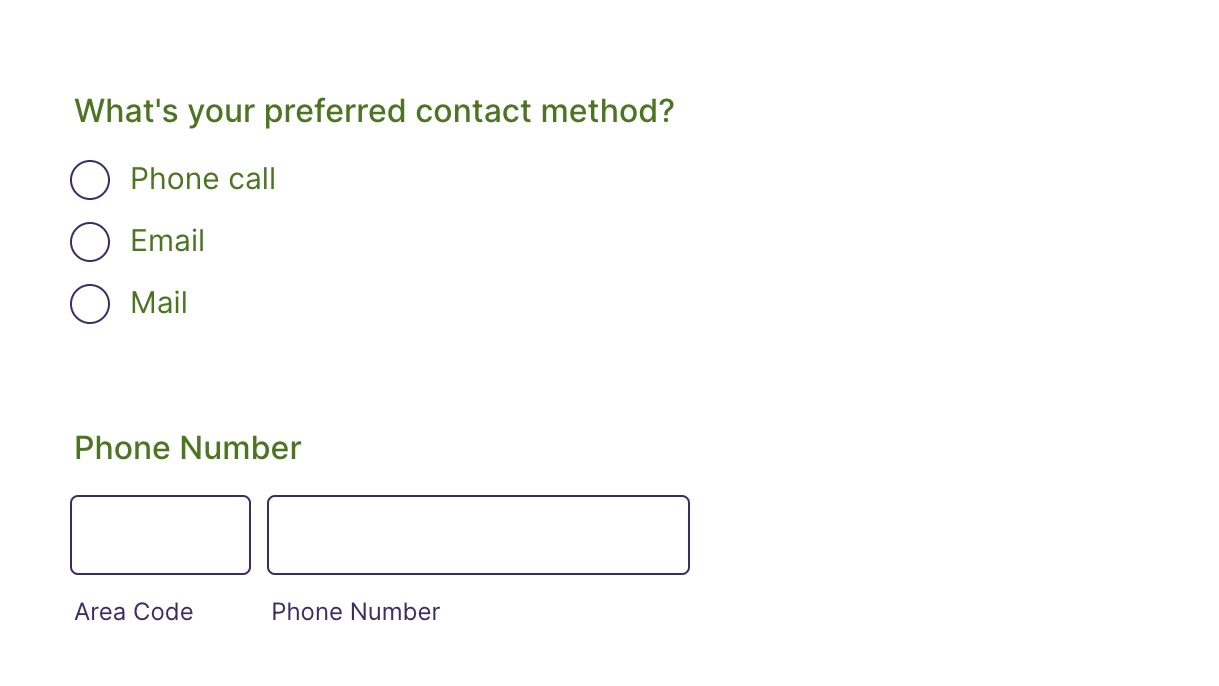Screen dimensions: 1219x686
Task: Click the word 'Mail' beside the third radio
Action: pos(159,304)
